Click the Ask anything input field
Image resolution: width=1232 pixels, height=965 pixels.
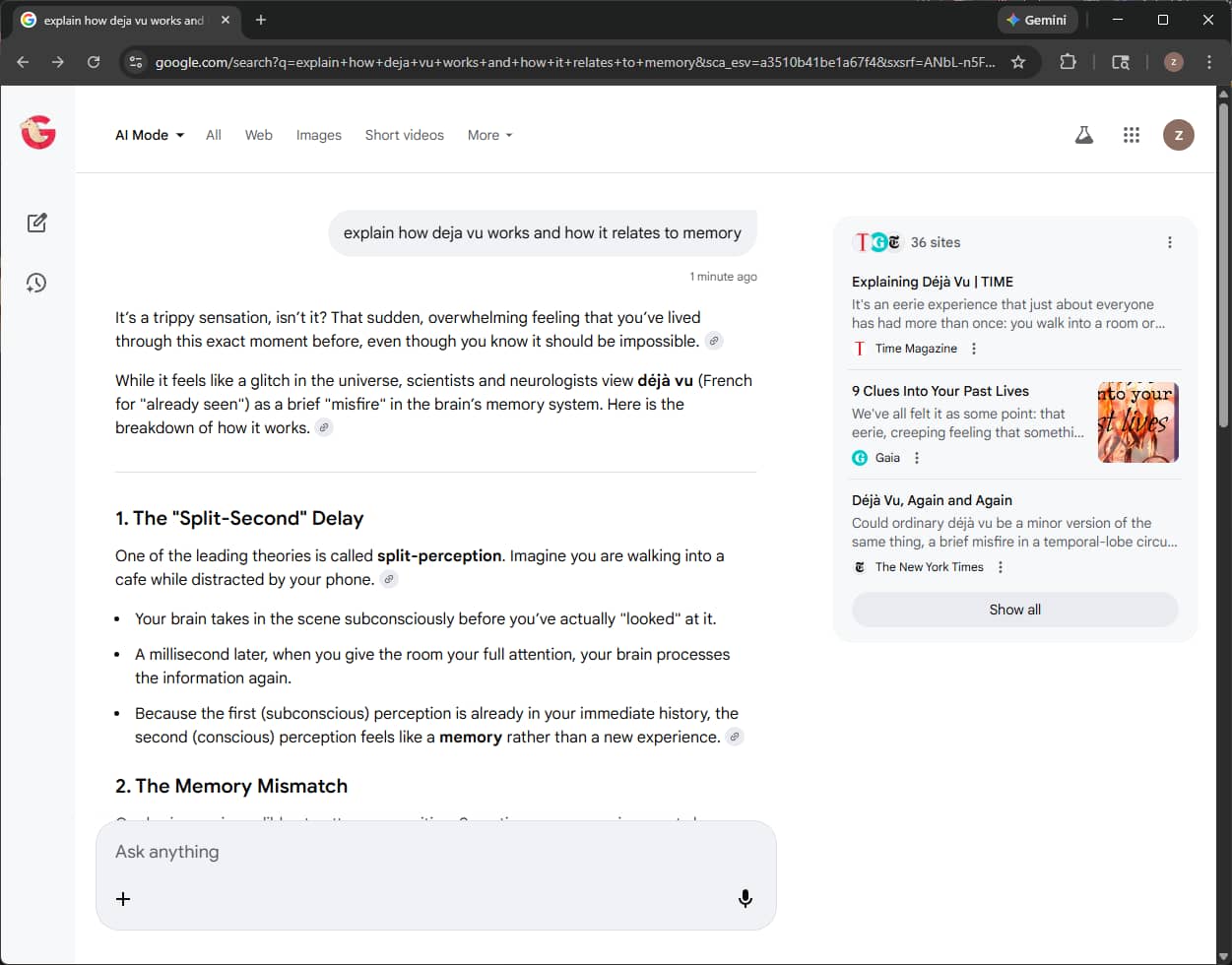point(433,852)
